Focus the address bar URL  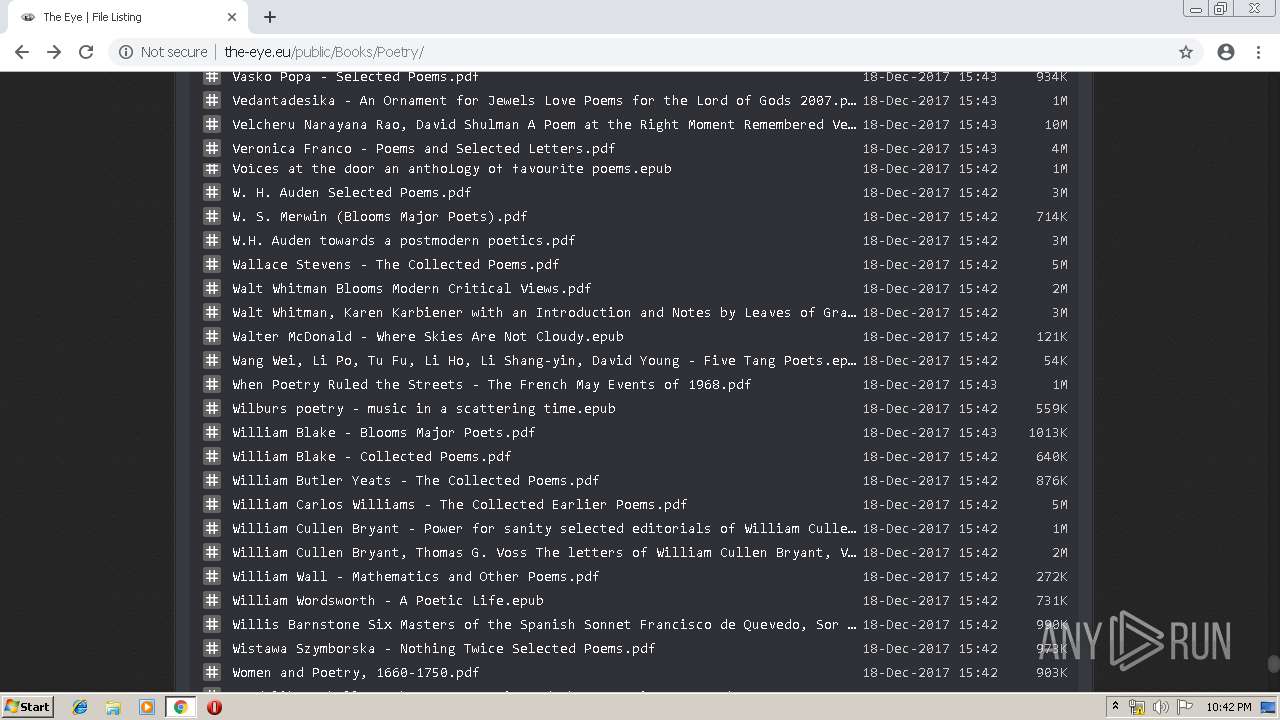[324, 52]
